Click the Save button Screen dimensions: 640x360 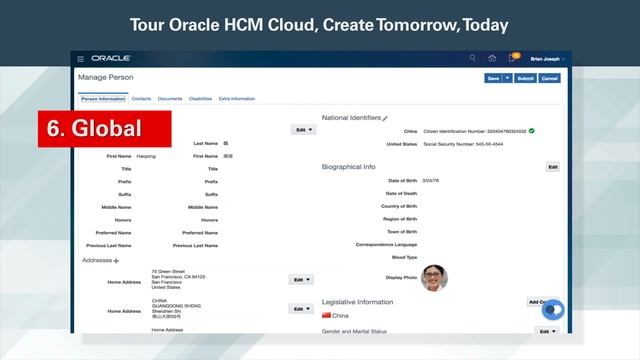pyautogui.click(x=493, y=78)
